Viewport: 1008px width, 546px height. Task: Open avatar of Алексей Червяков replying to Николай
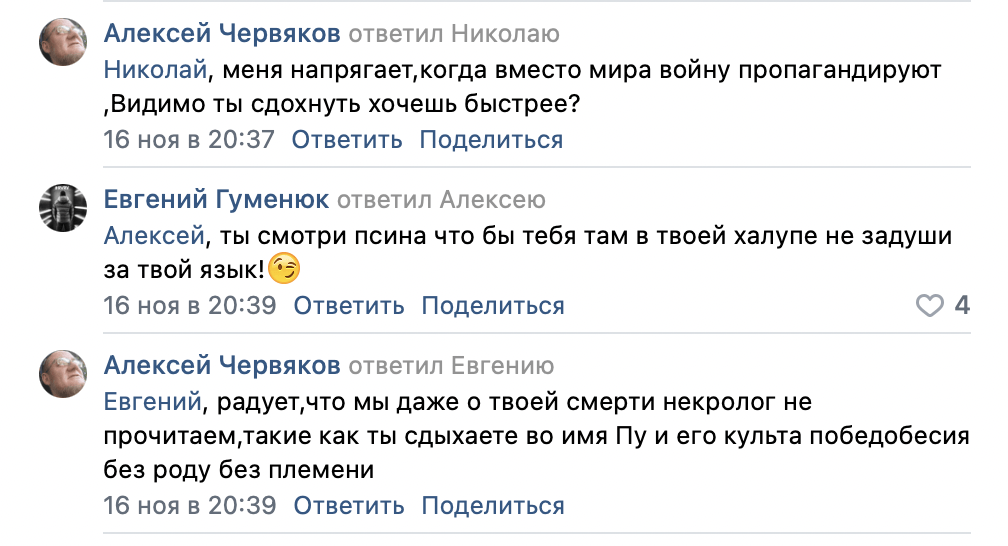(x=63, y=45)
